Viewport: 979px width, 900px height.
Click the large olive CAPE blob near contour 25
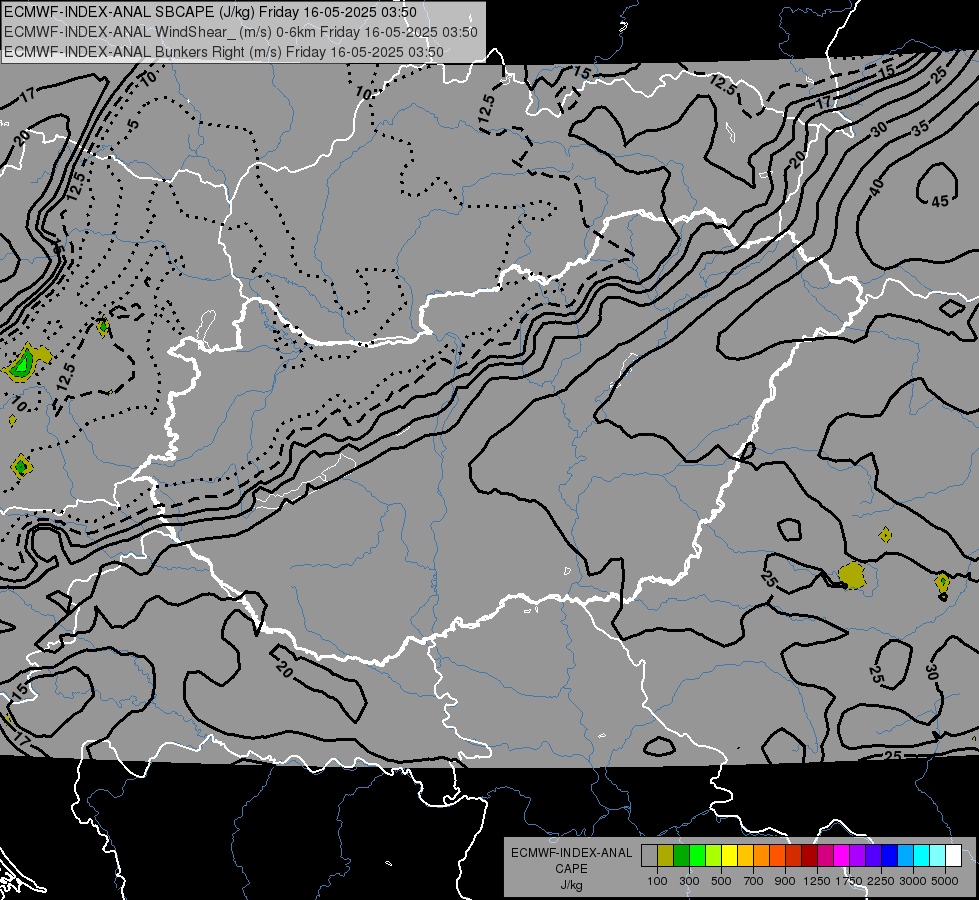click(x=852, y=575)
